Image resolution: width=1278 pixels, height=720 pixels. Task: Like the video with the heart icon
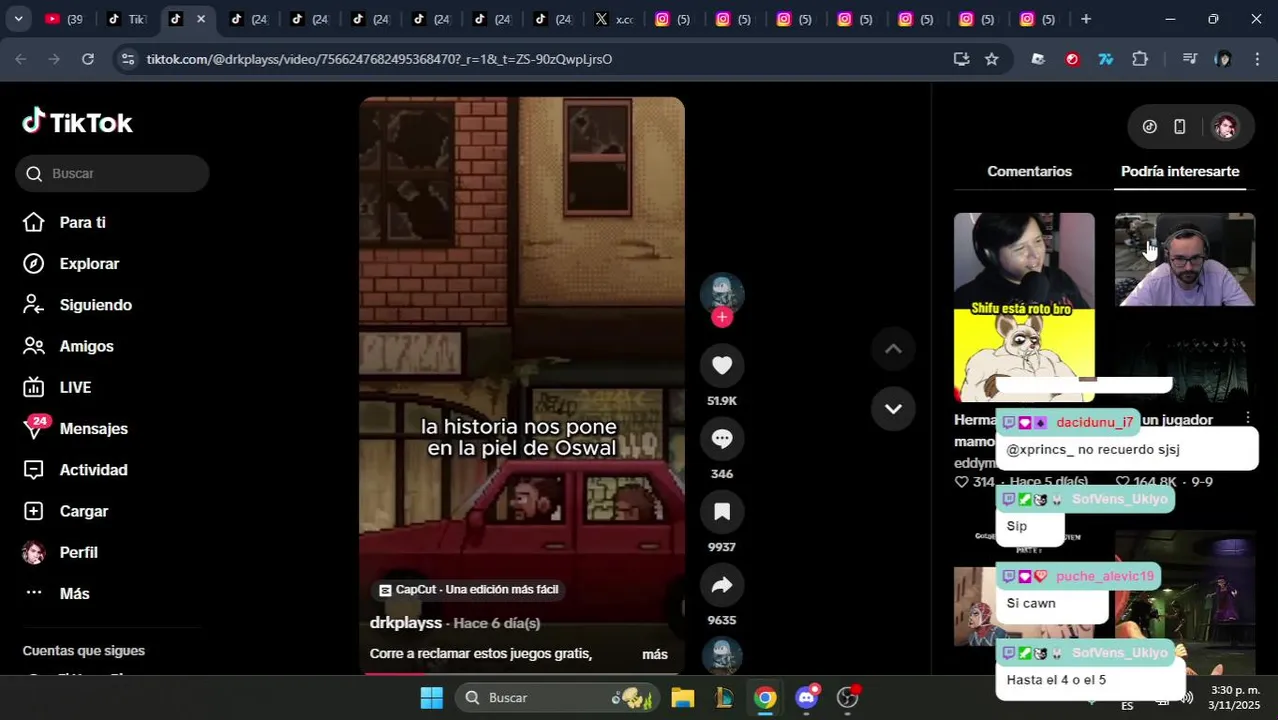(722, 365)
